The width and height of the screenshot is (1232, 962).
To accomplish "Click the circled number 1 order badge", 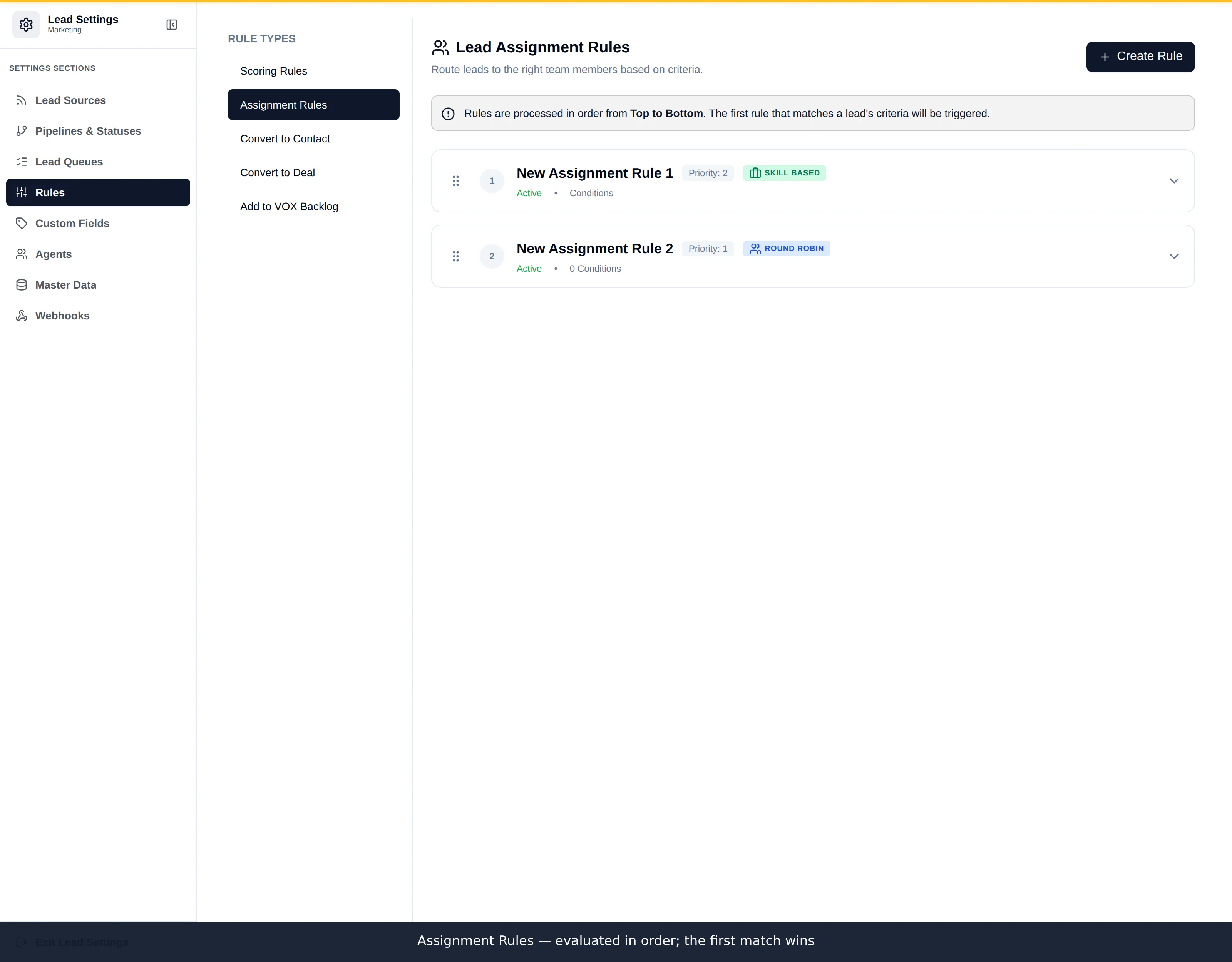I will click(492, 181).
